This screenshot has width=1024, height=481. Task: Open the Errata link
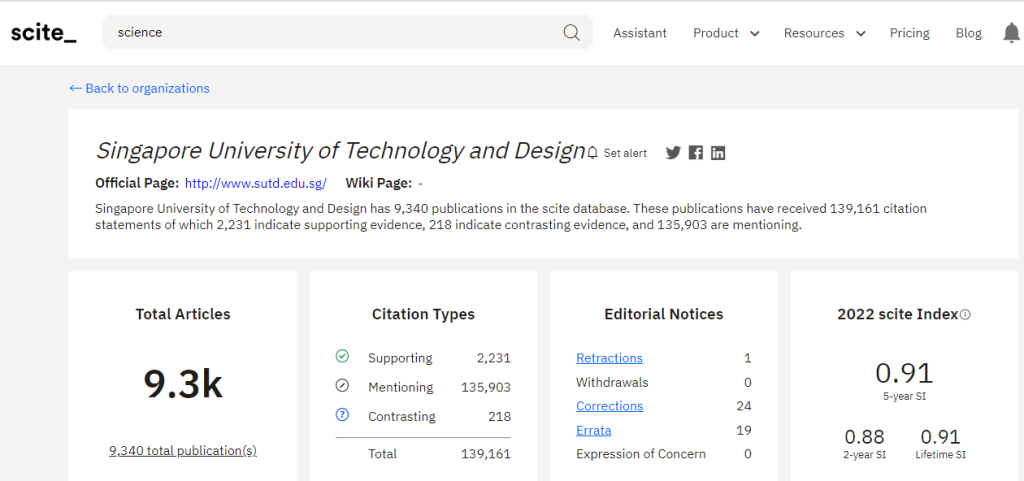tap(594, 430)
